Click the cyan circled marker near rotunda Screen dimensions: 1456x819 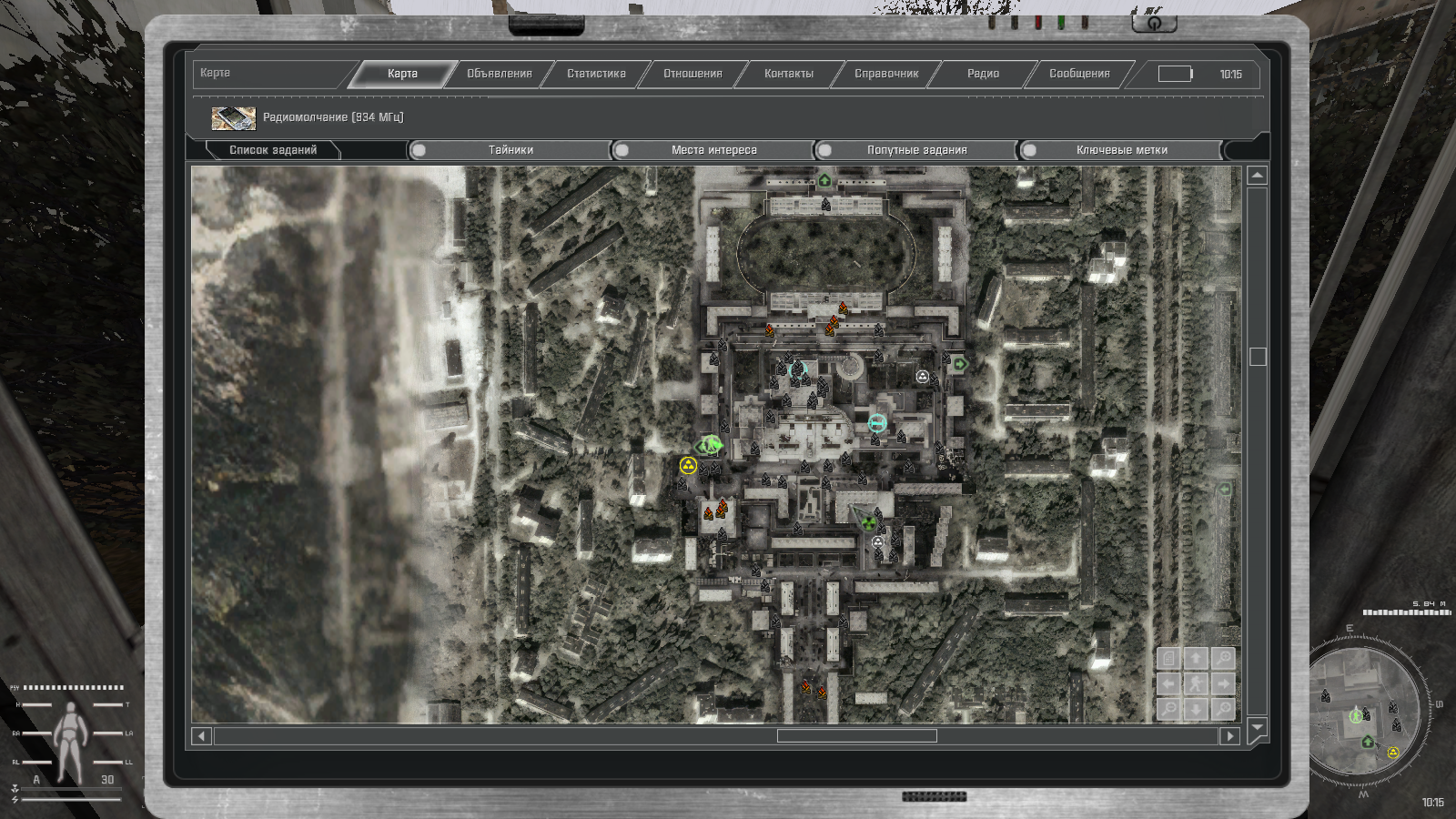[x=799, y=369]
